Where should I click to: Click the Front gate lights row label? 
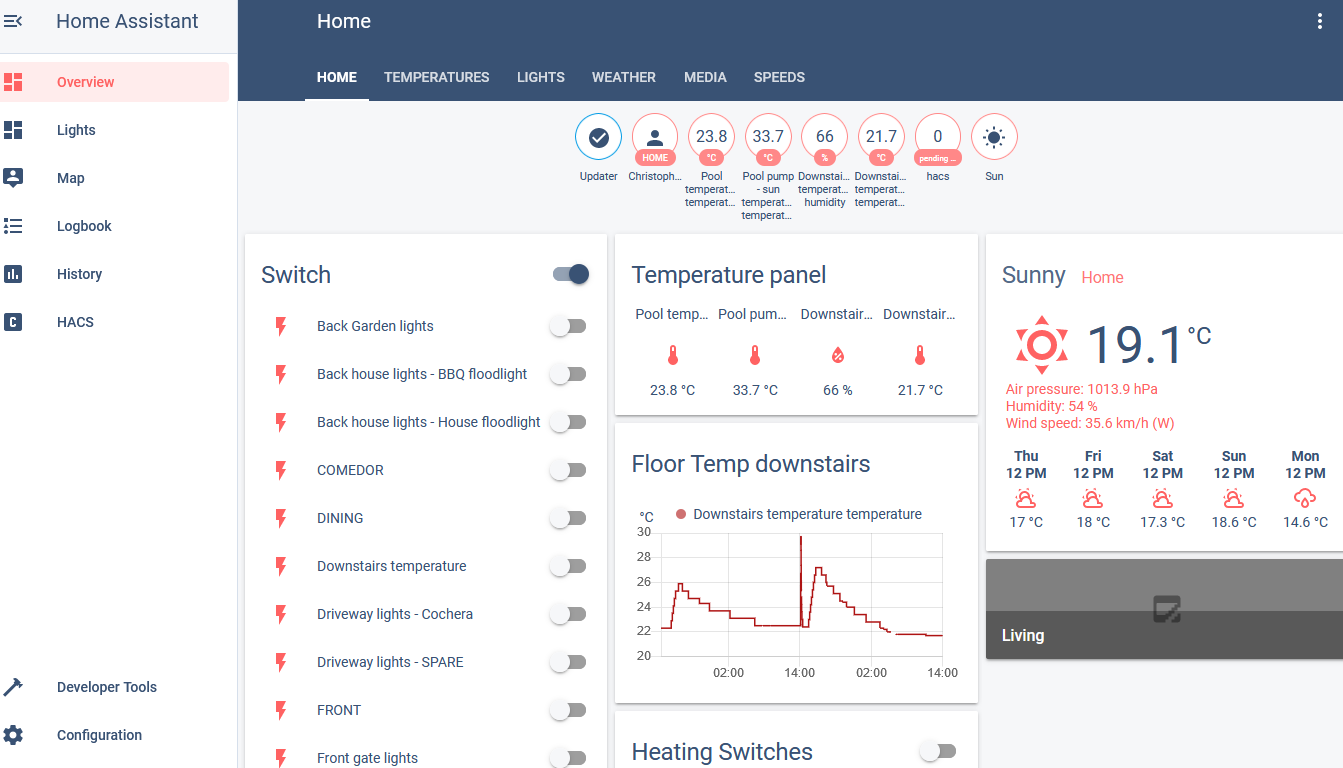click(367, 758)
